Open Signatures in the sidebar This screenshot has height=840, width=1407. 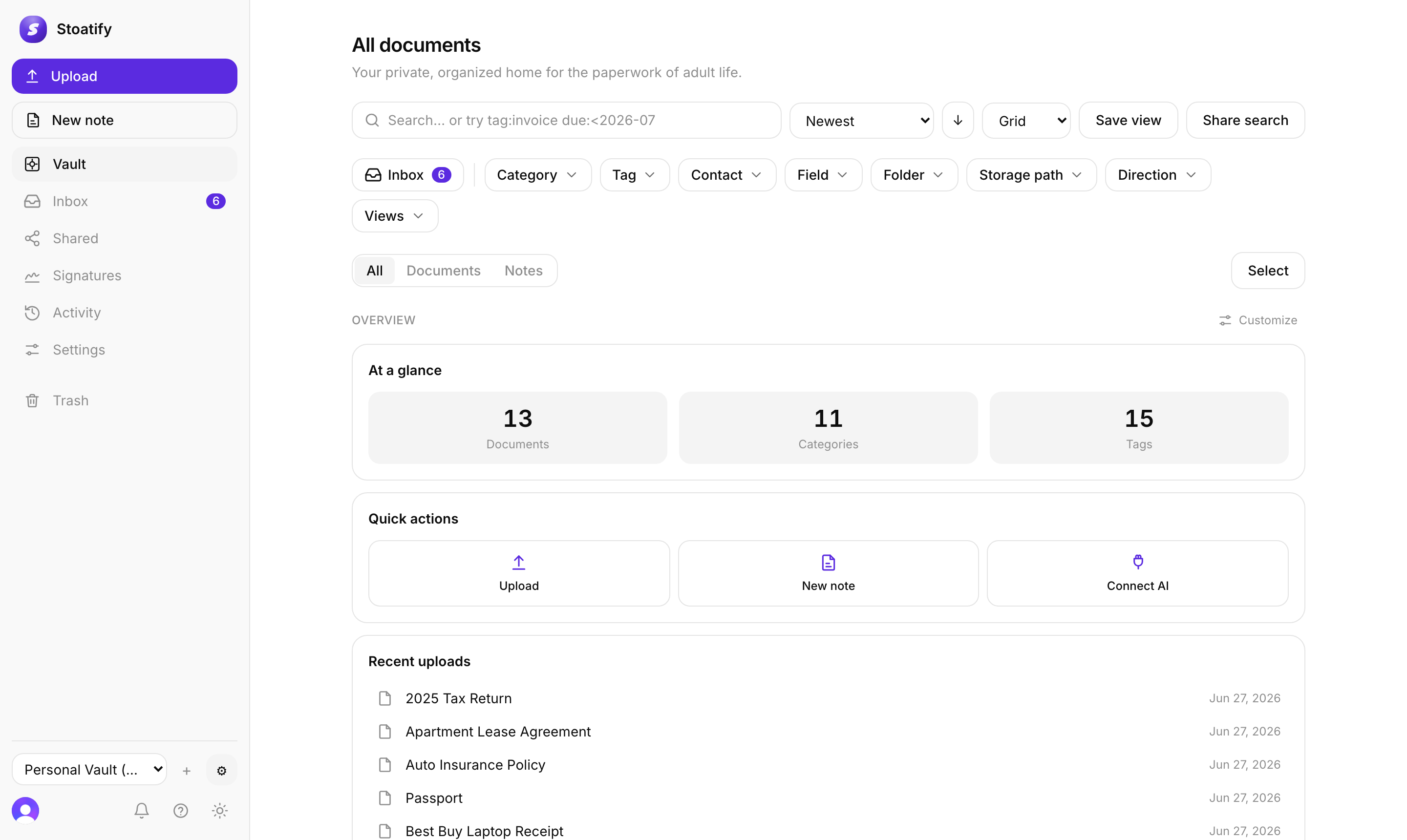coord(125,275)
